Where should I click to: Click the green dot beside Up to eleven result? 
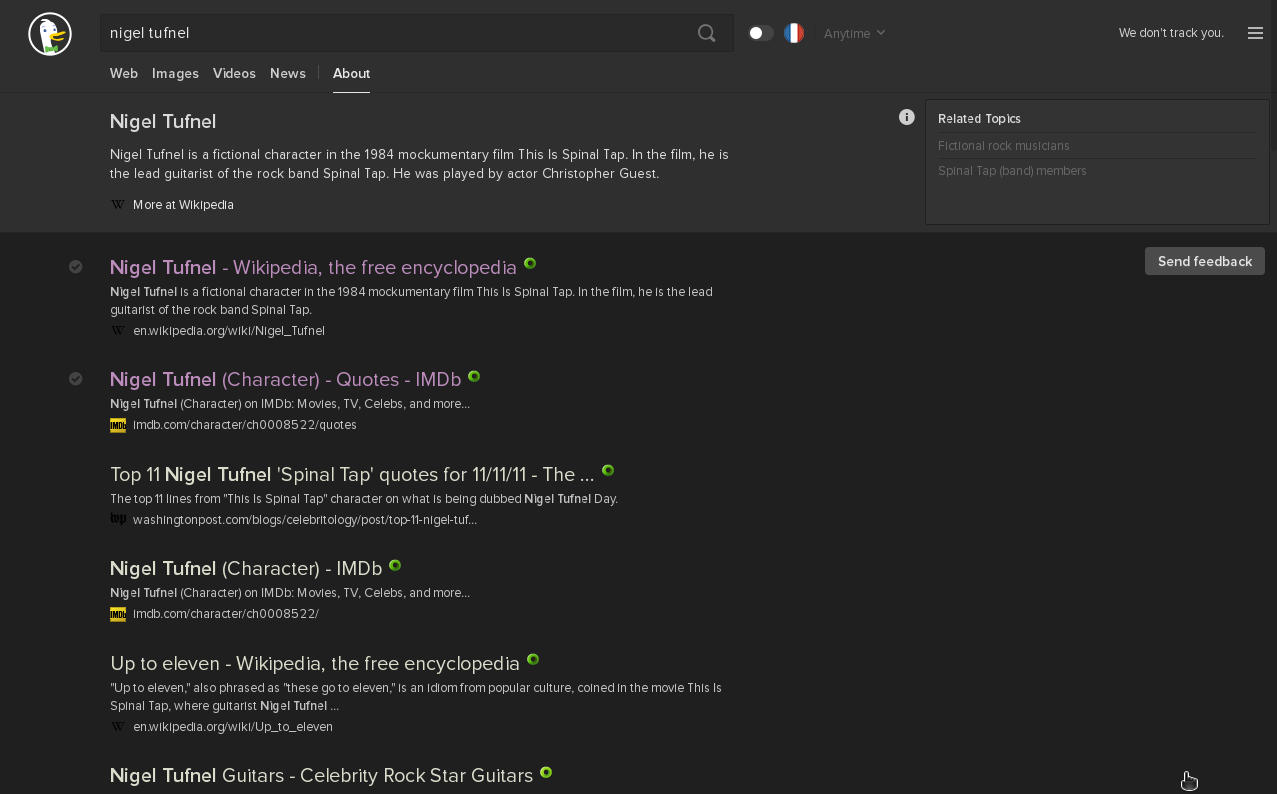(532, 659)
